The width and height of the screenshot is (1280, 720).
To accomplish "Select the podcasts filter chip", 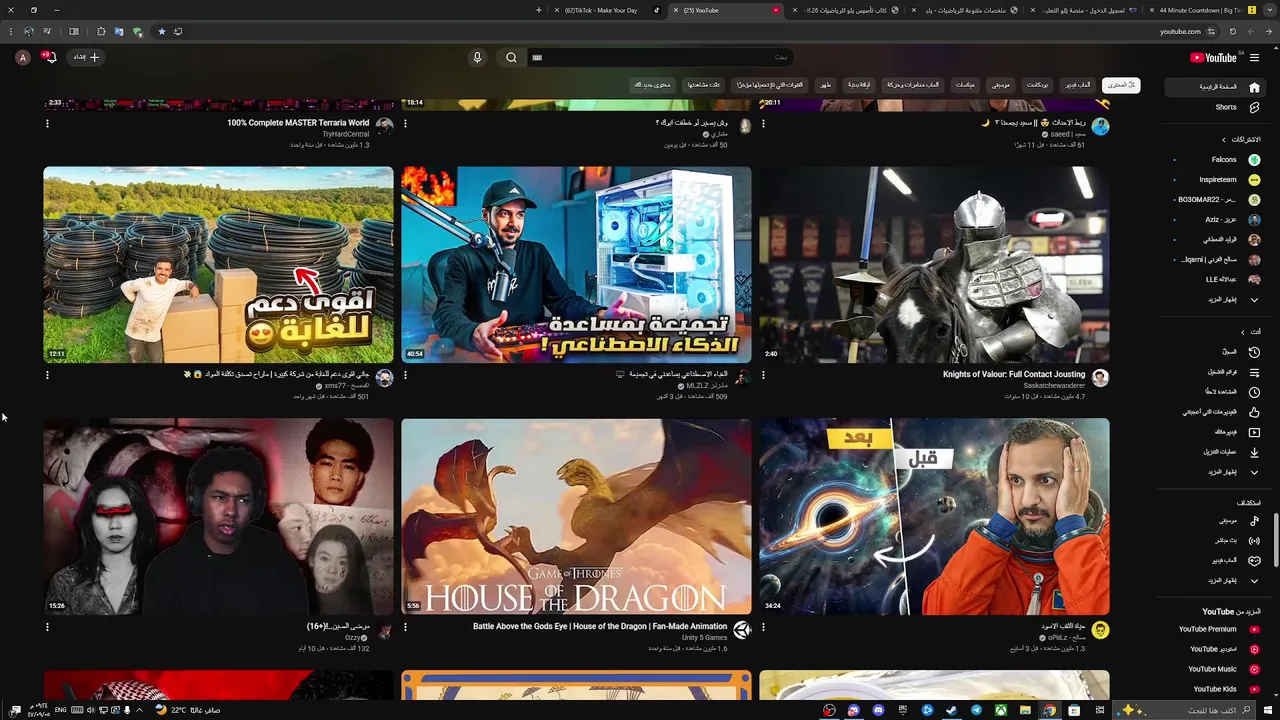I will coord(1038,85).
